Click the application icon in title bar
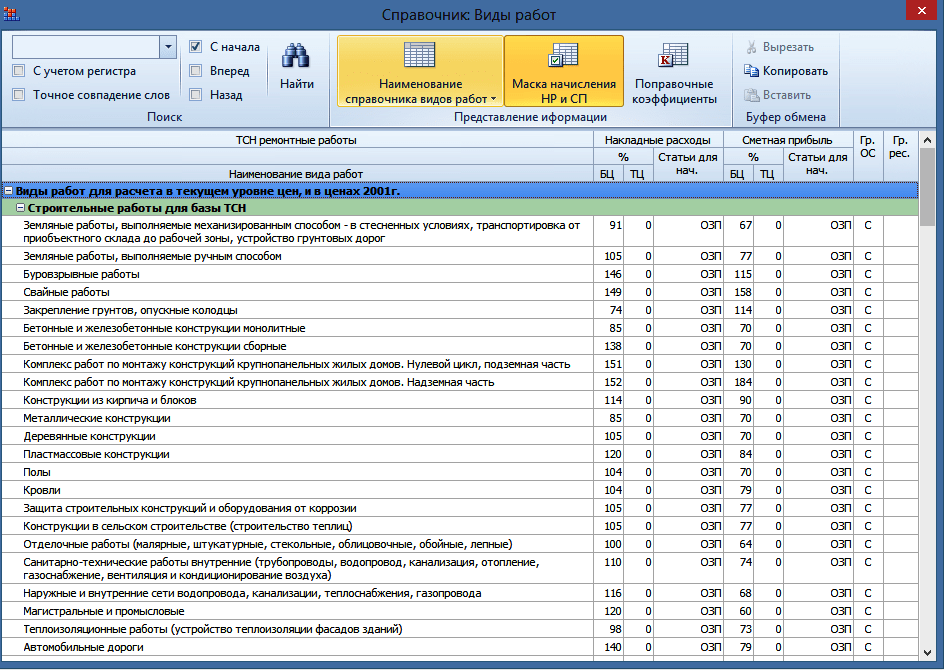944x670 pixels. tap(11, 13)
